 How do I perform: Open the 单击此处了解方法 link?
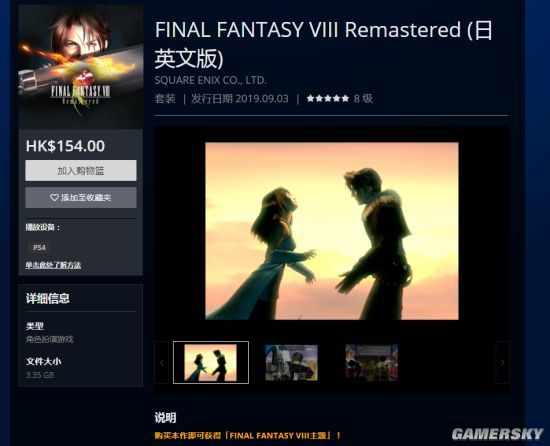pos(53,265)
